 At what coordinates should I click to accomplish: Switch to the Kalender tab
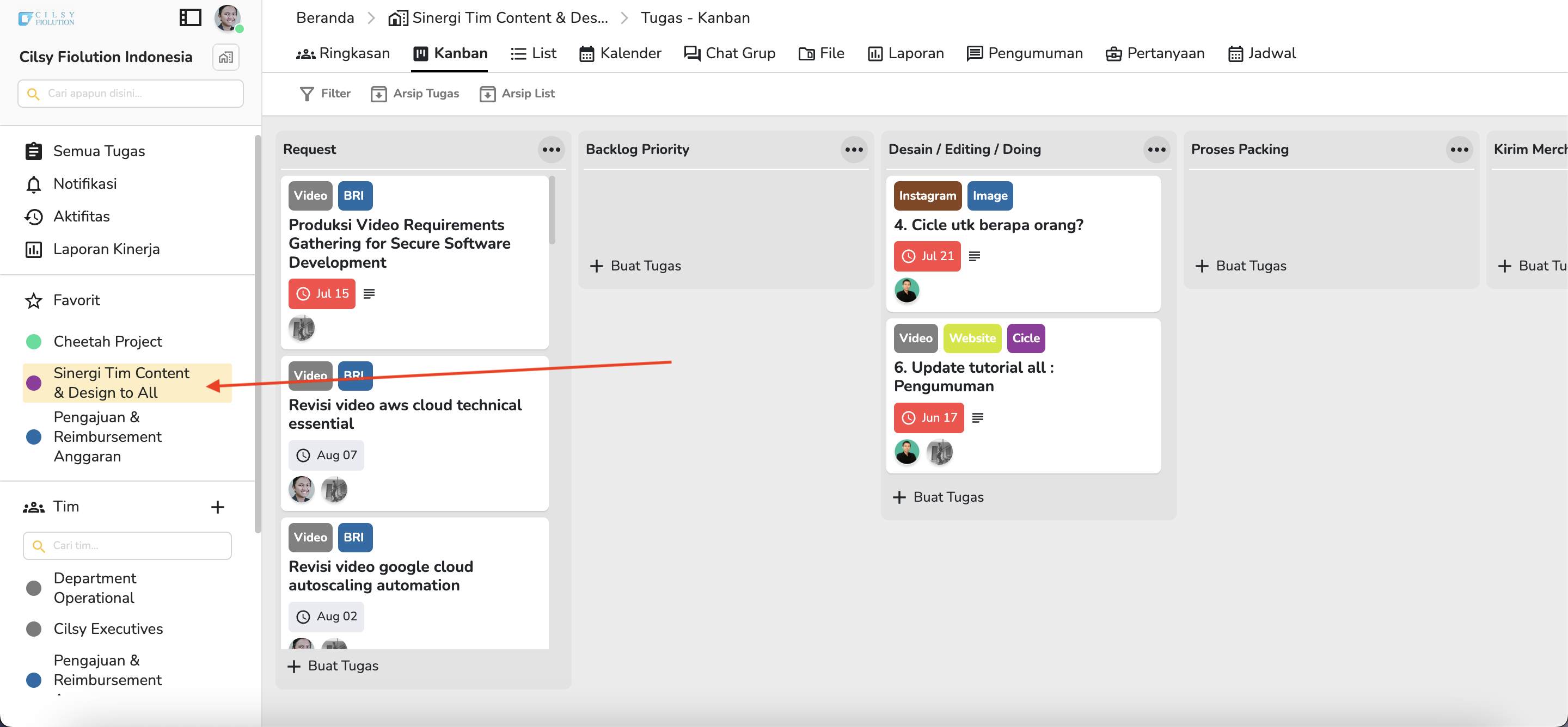pos(620,53)
